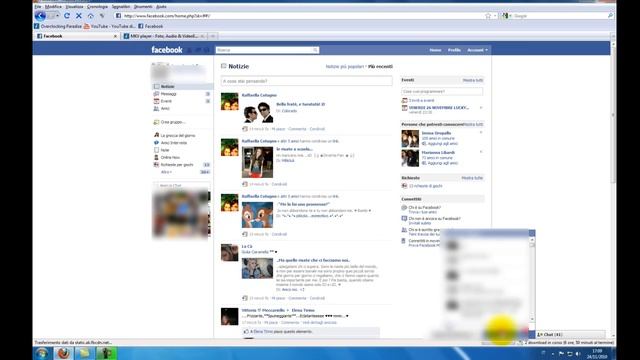Open Firefox from the Windows taskbar
The image size is (640, 360).
64,353
